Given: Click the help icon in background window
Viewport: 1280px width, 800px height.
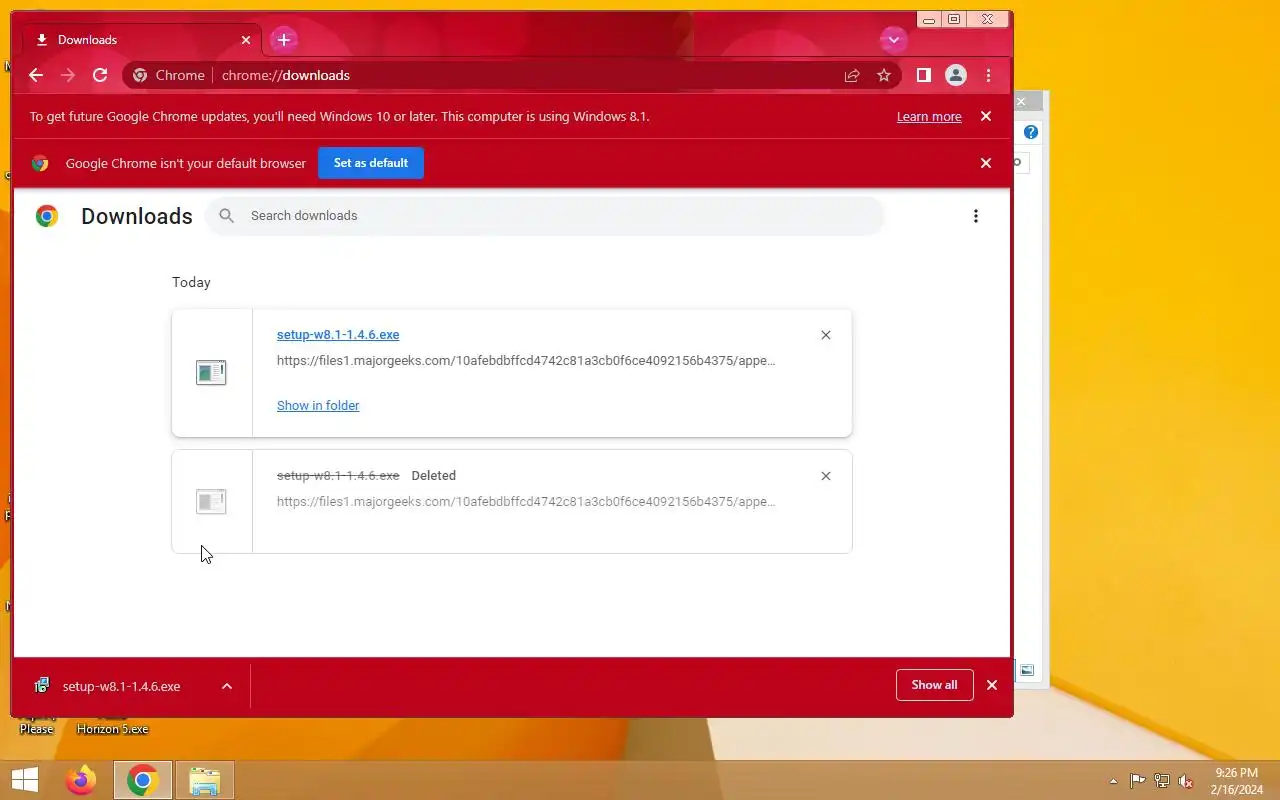Looking at the screenshot, I should (x=1031, y=132).
